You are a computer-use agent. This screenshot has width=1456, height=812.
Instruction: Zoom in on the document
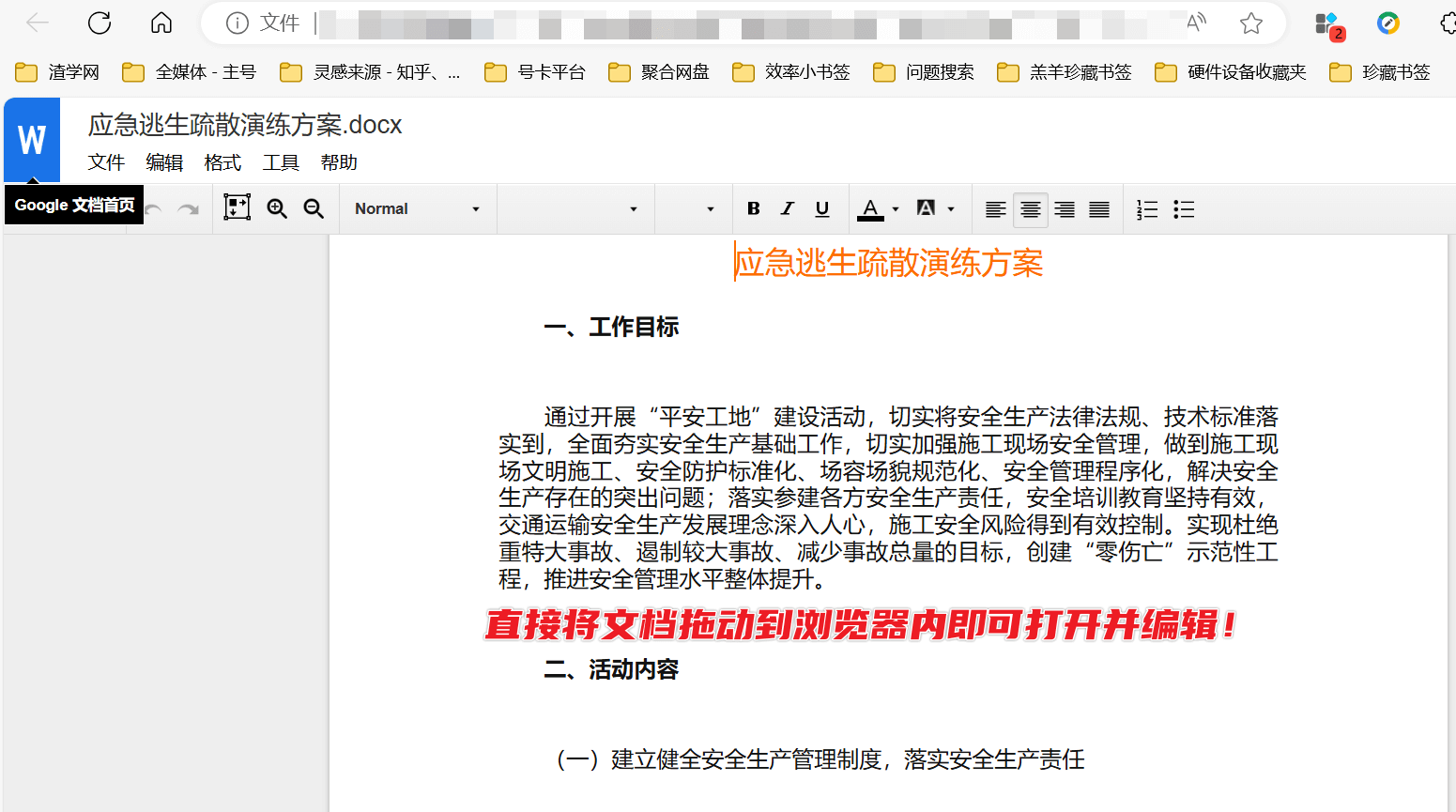[x=277, y=208]
